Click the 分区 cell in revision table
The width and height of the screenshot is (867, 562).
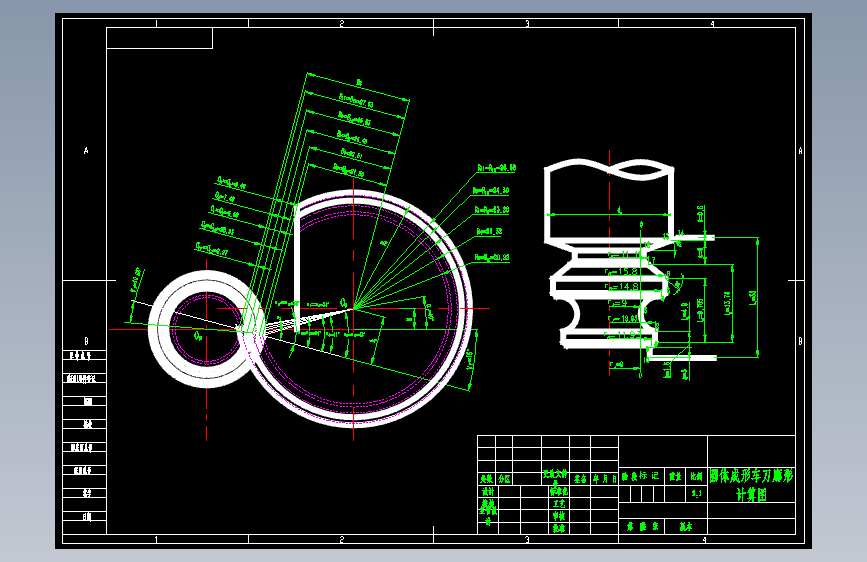click(504, 479)
